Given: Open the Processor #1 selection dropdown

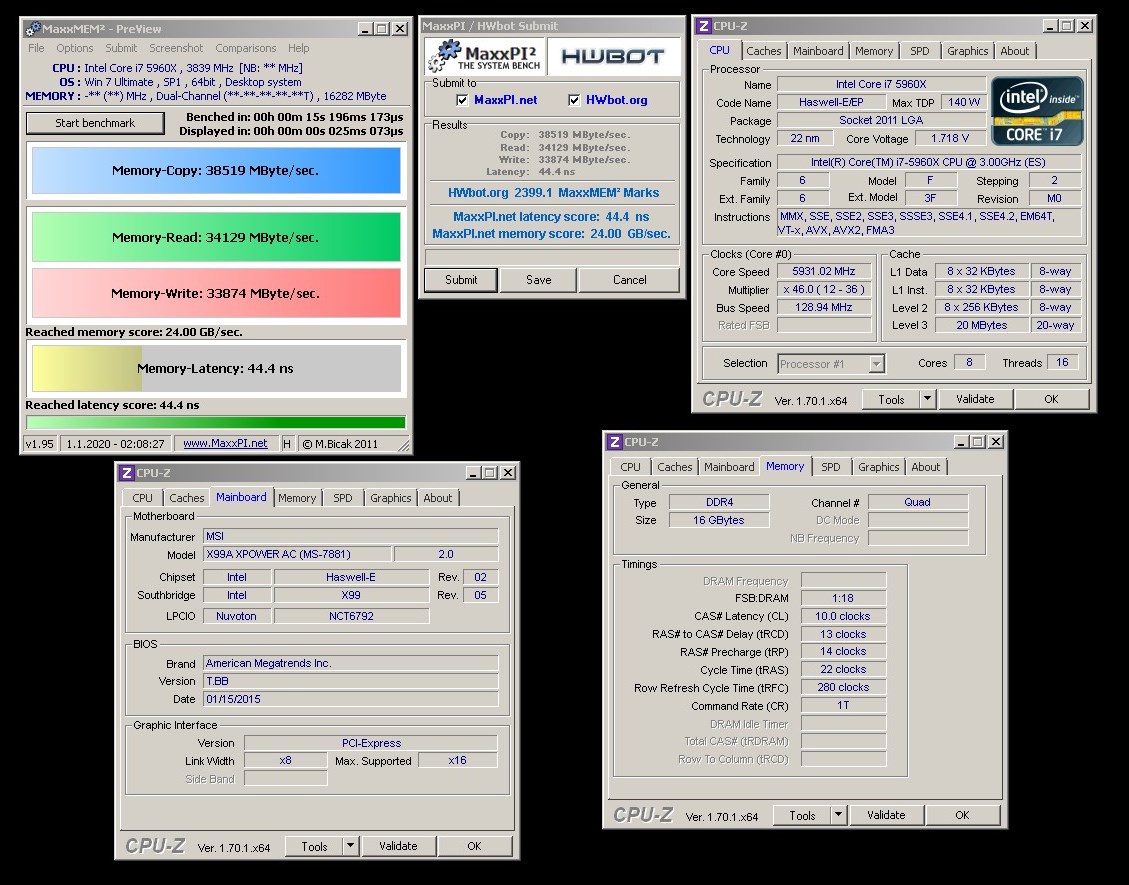Looking at the screenshot, I should tap(876, 364).
